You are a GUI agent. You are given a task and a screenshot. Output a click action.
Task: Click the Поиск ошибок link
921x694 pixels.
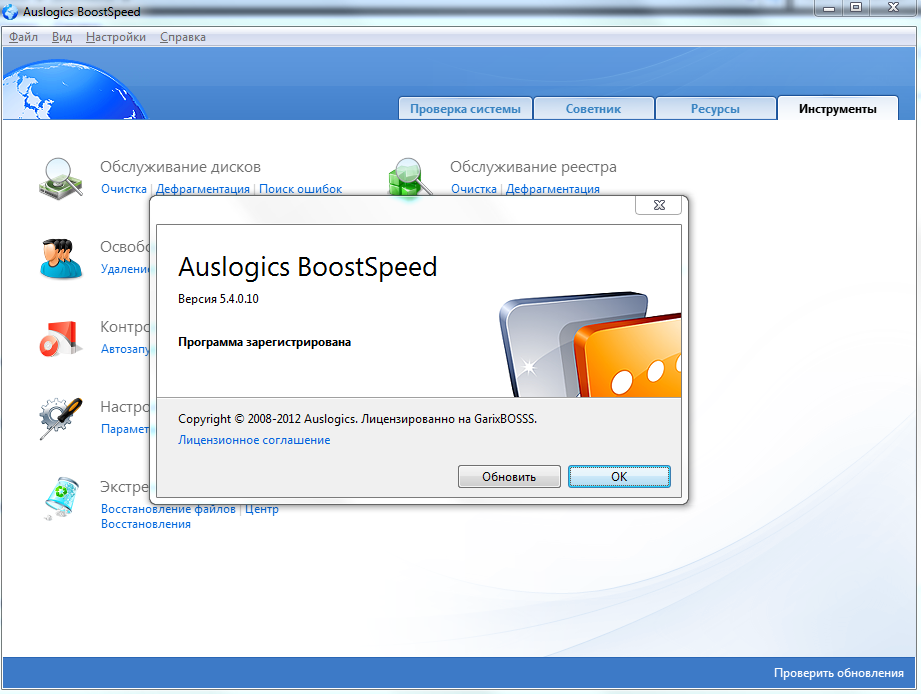301,189
